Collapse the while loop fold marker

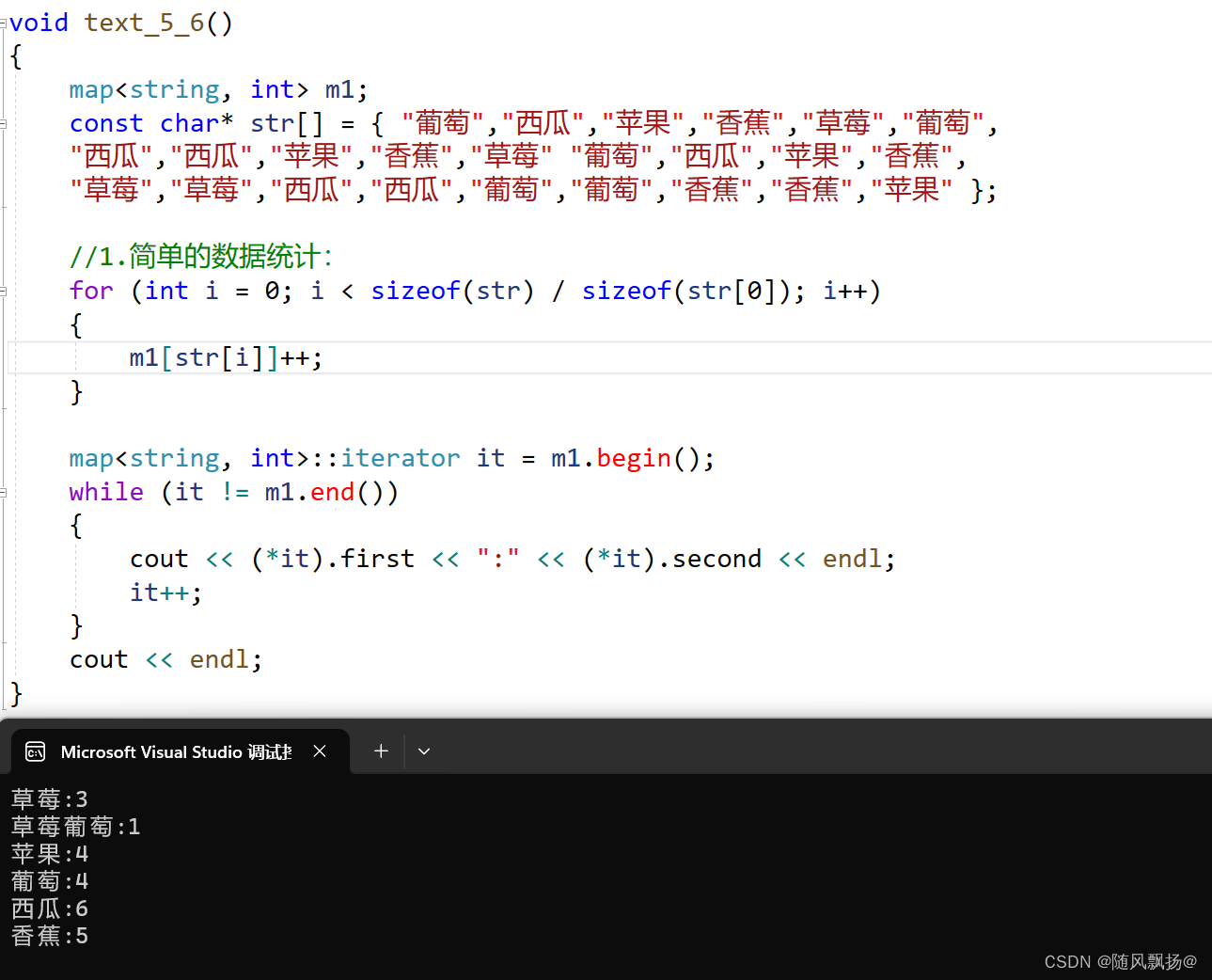pos(3,493)
